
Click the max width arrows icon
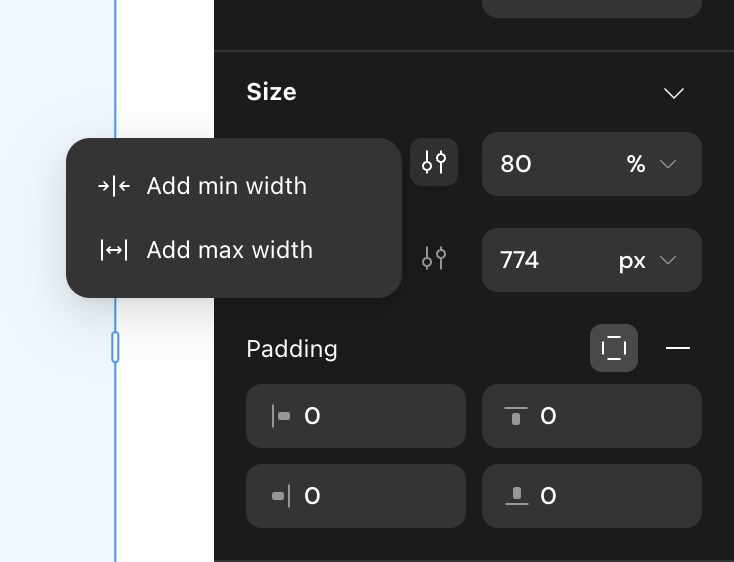(x=114, y=250)
